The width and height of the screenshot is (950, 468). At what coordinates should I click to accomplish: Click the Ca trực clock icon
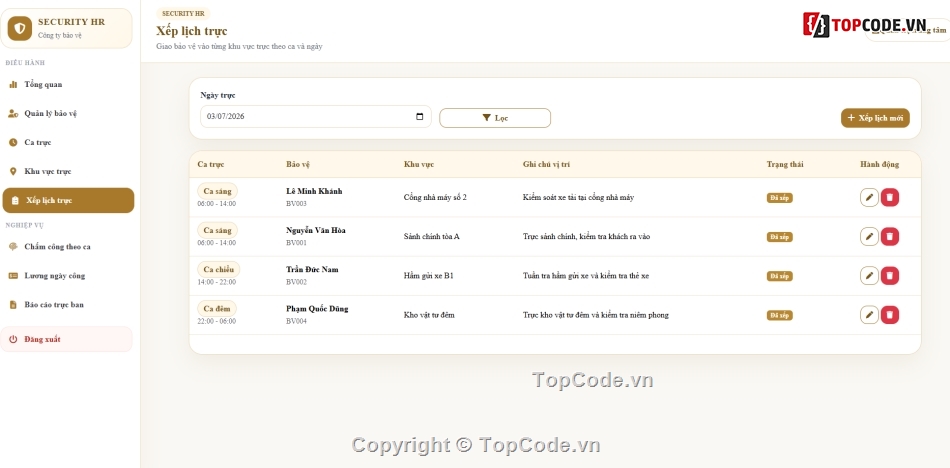pyautogui.click(x=13, y=142)
